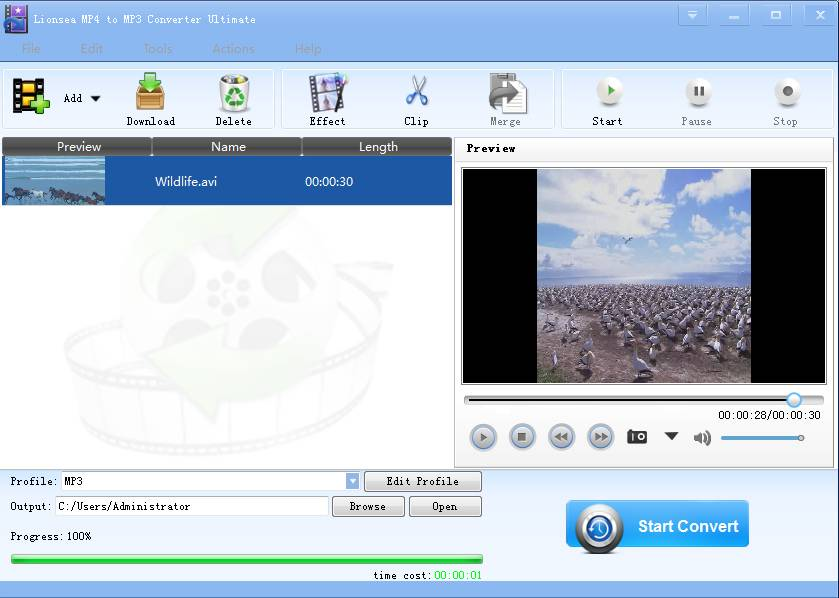
Task: Click the preview video image
Action: click(644, 276)
